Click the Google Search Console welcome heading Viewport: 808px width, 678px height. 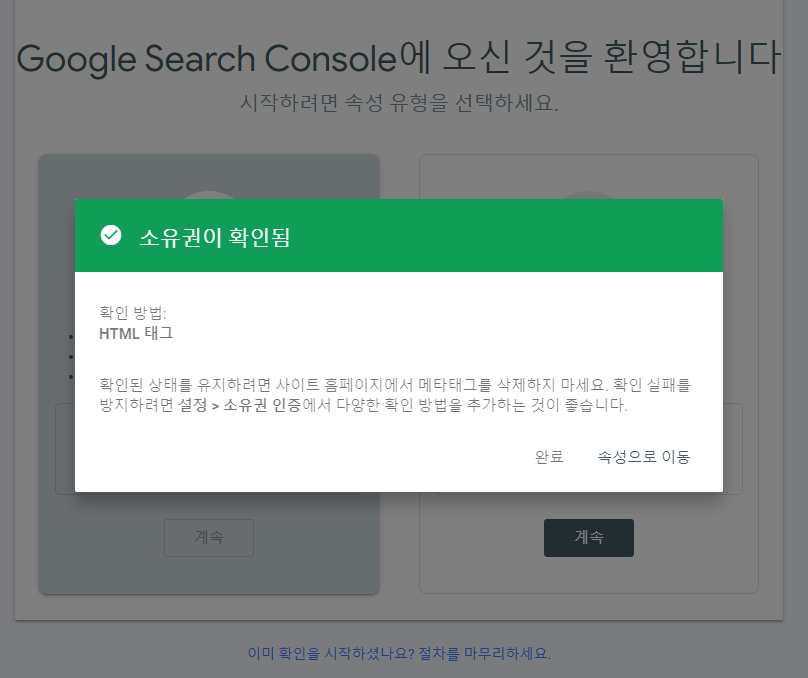[x=399, y=58]
